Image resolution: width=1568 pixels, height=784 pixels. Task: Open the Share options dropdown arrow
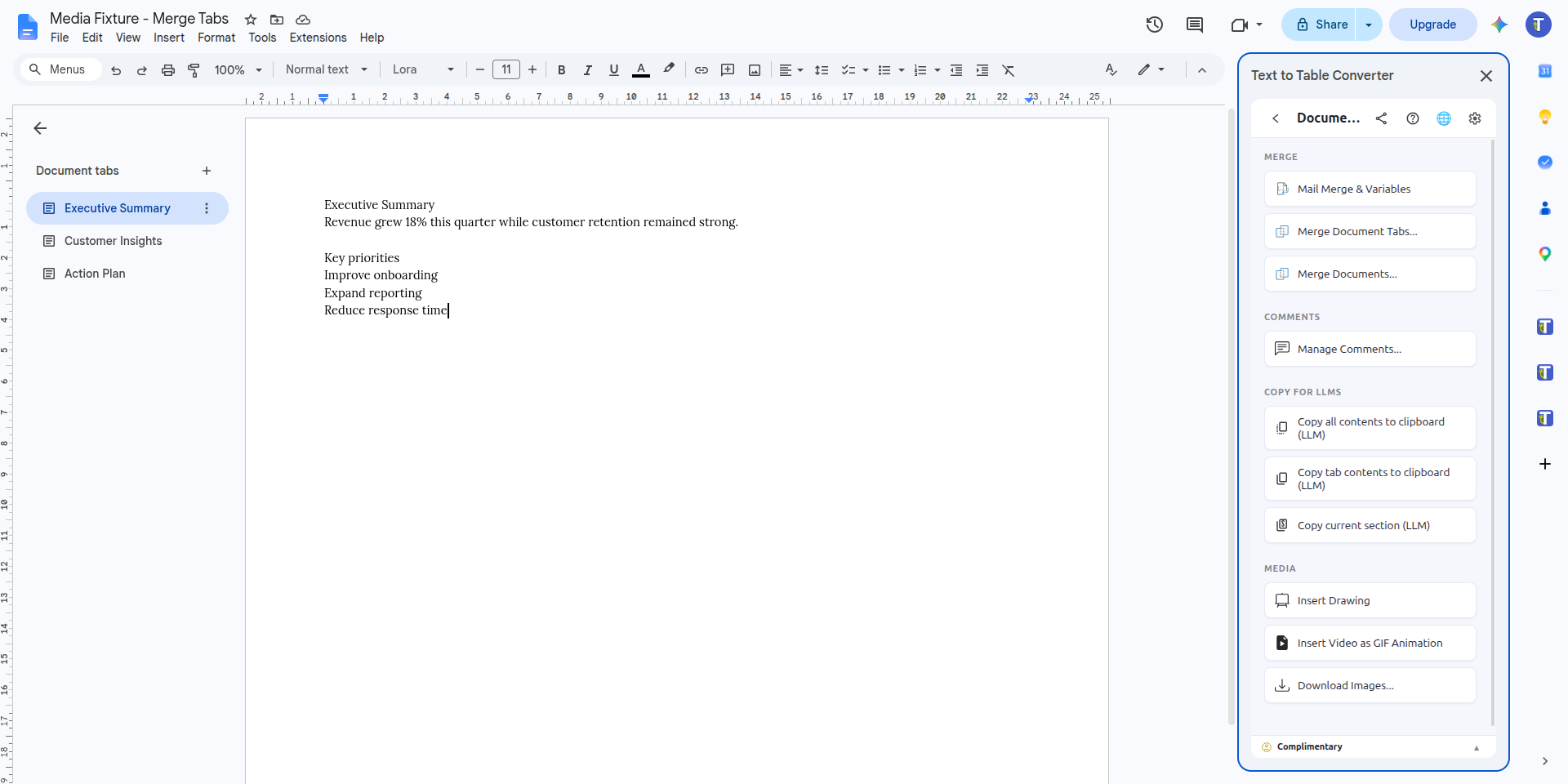1369,24
